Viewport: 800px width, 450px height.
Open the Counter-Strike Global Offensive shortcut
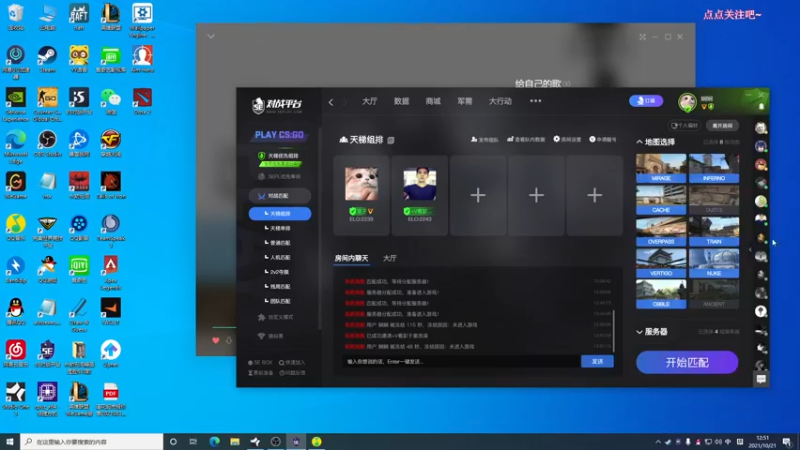point(47,104)
